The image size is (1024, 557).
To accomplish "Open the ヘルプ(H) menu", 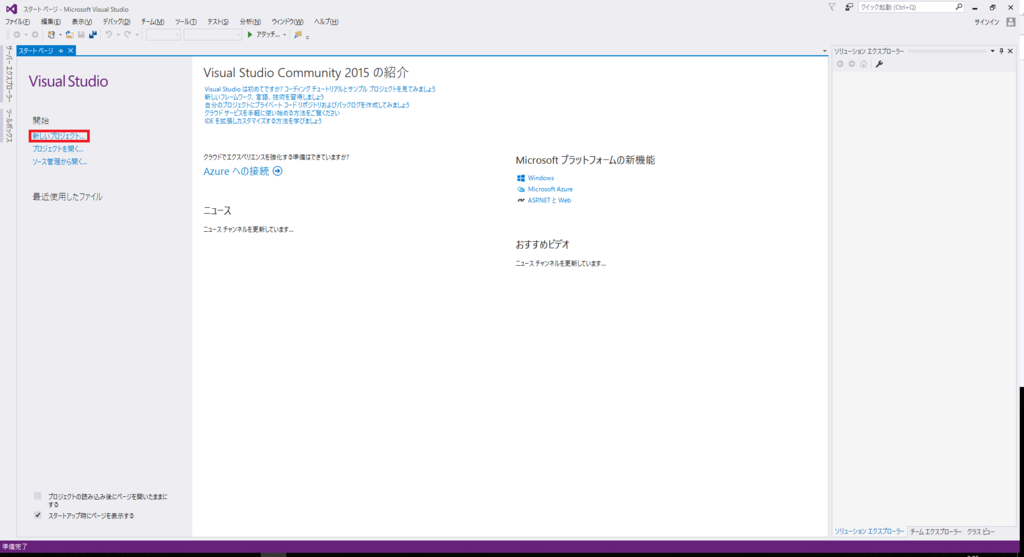I will (326, 22).
